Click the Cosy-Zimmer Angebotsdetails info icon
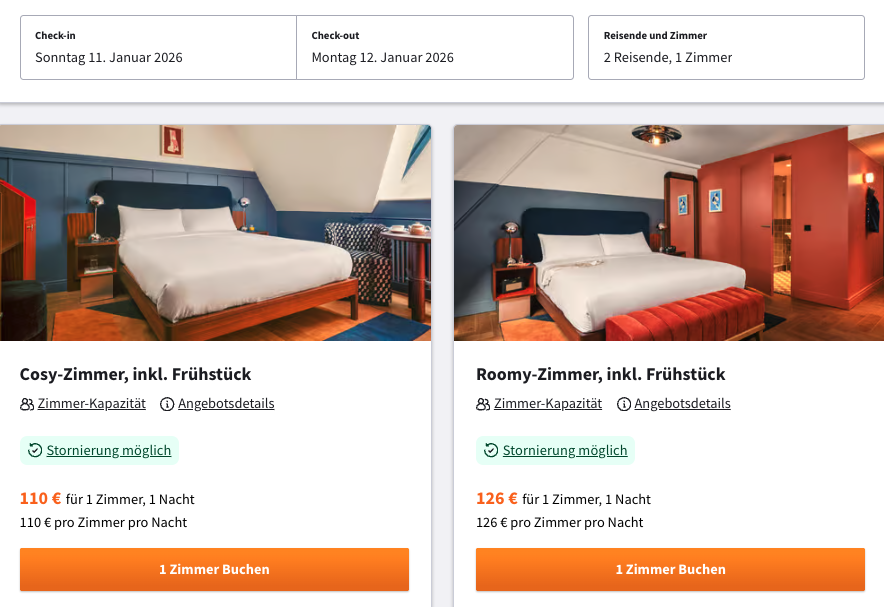Image resolution: width=884 pixels, height=607 pixels. (168, 404)
